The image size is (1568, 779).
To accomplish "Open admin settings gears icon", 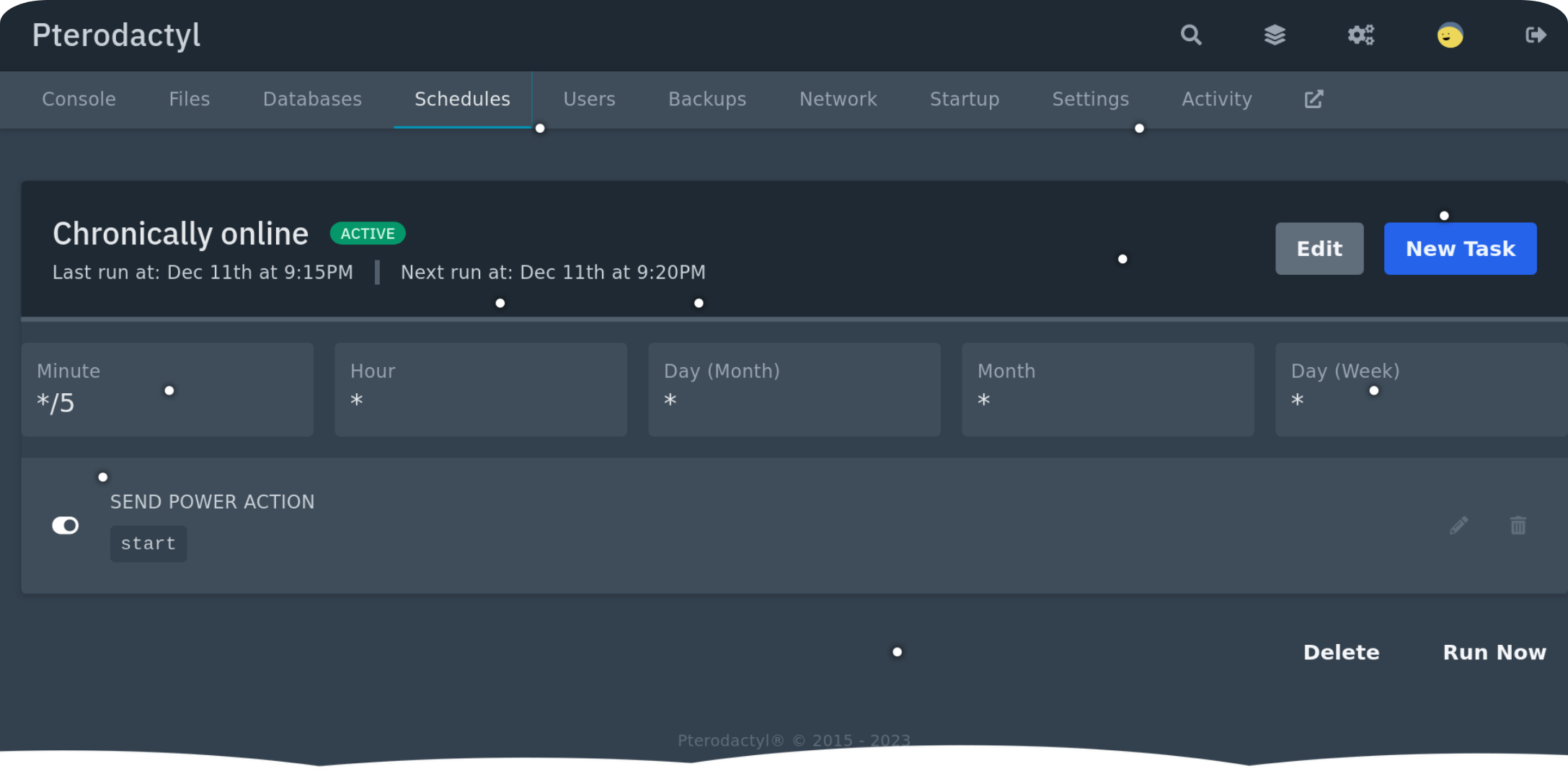I will 1361,35.
